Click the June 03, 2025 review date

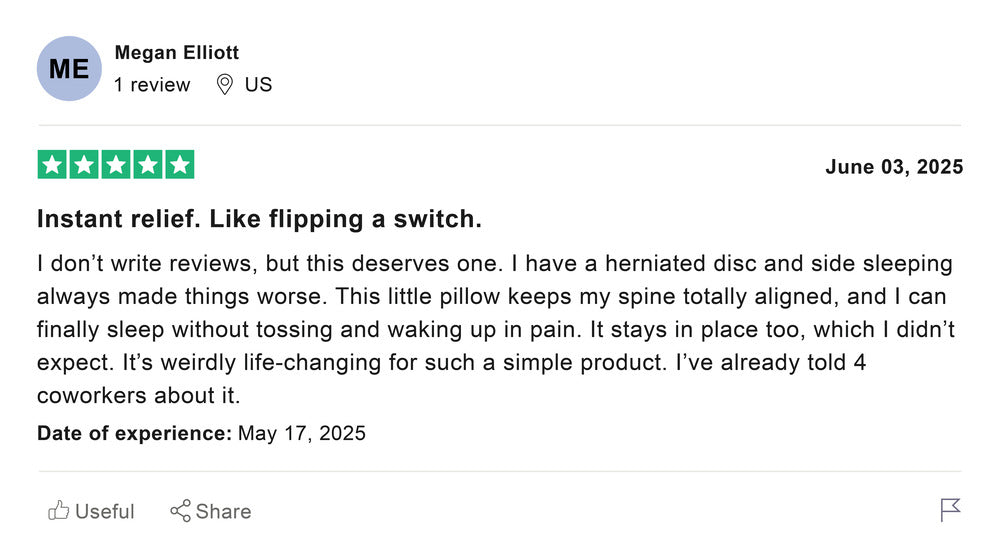click(894, 167)
